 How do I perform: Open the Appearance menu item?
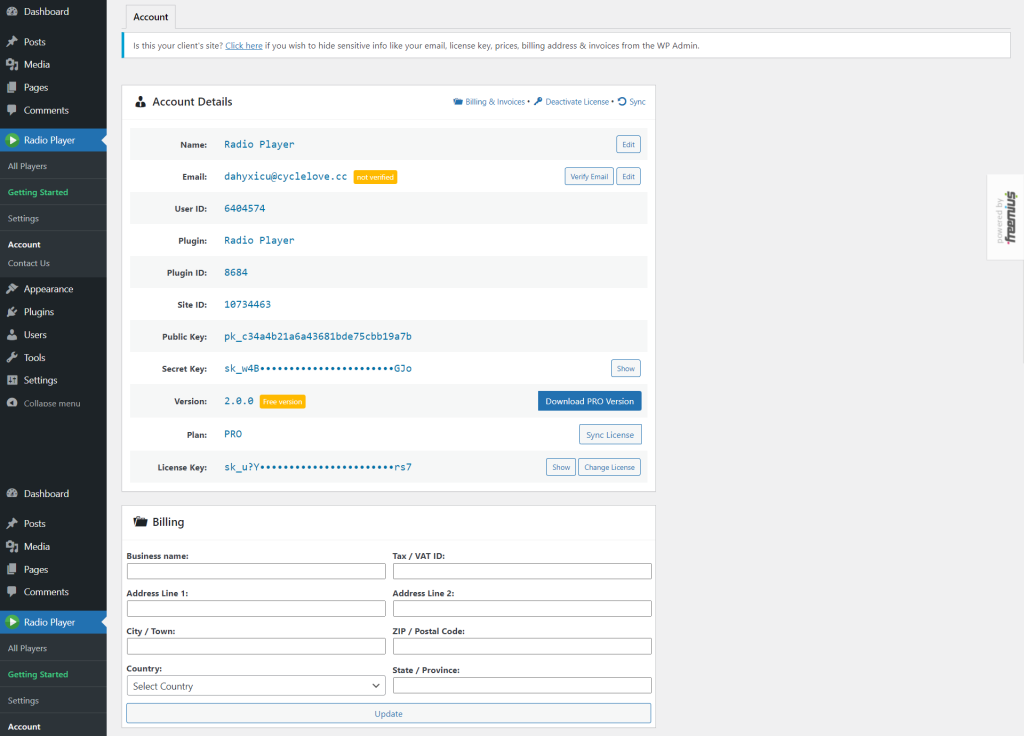click(x=48, y=289)
